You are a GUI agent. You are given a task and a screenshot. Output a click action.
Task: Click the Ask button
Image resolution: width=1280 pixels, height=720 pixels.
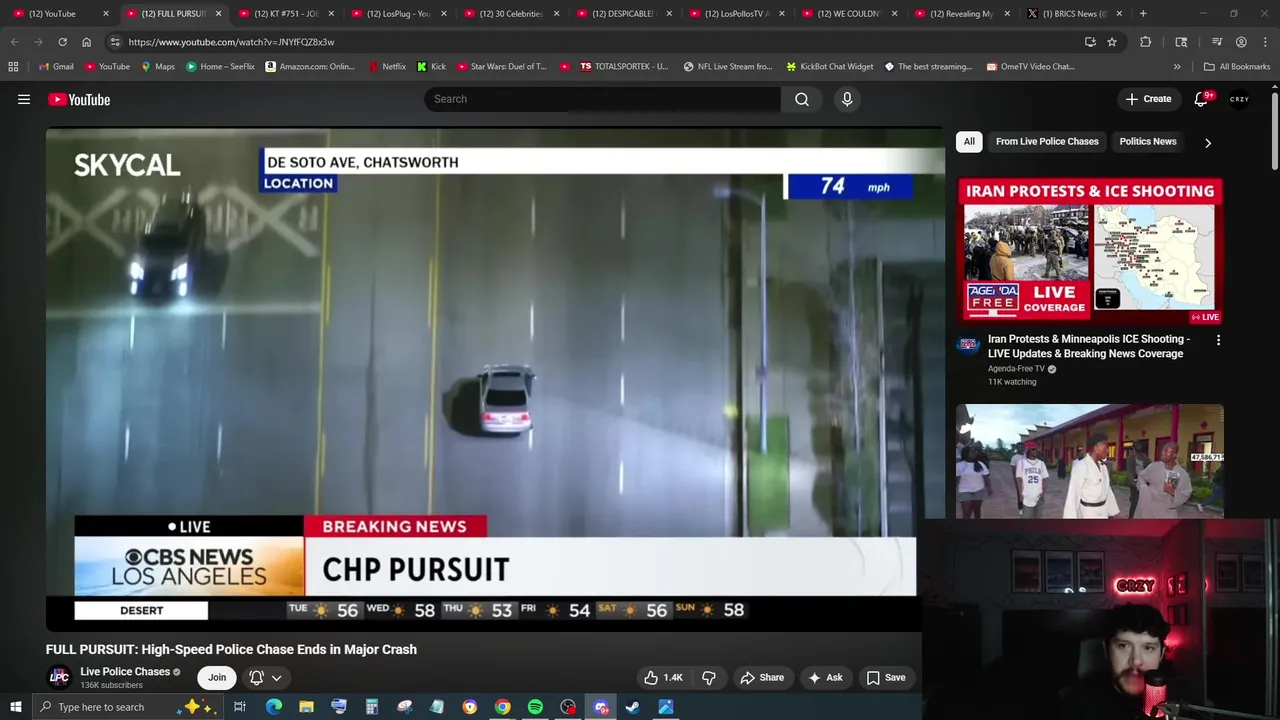825,678
